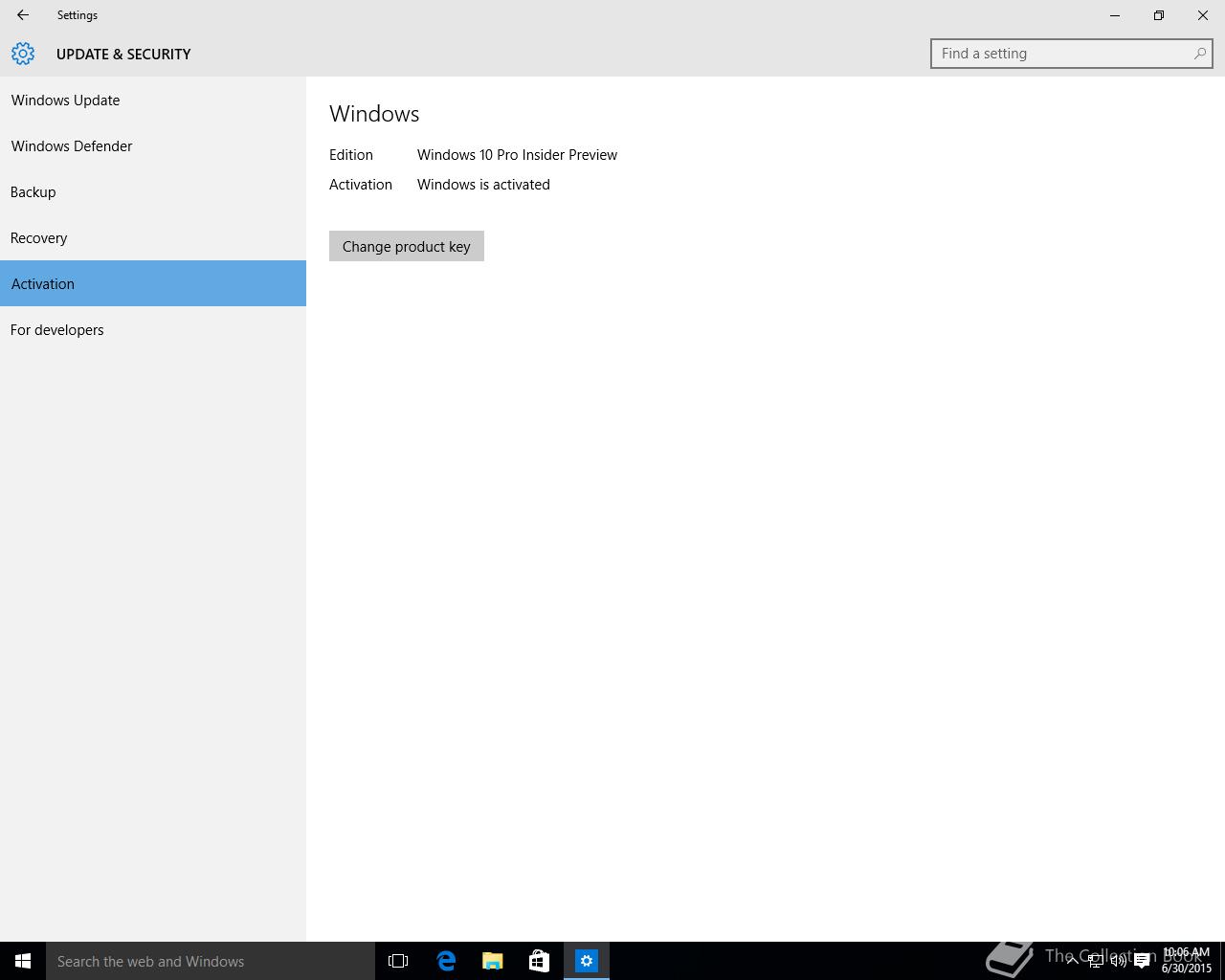Open the Backup settings page

(x=153, y=191)
